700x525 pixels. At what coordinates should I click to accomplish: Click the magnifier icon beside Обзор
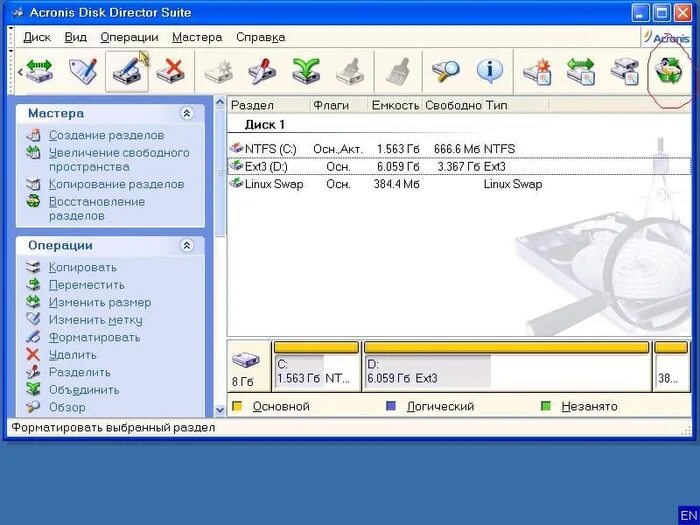pyautogui.click(x=33, y=407)
